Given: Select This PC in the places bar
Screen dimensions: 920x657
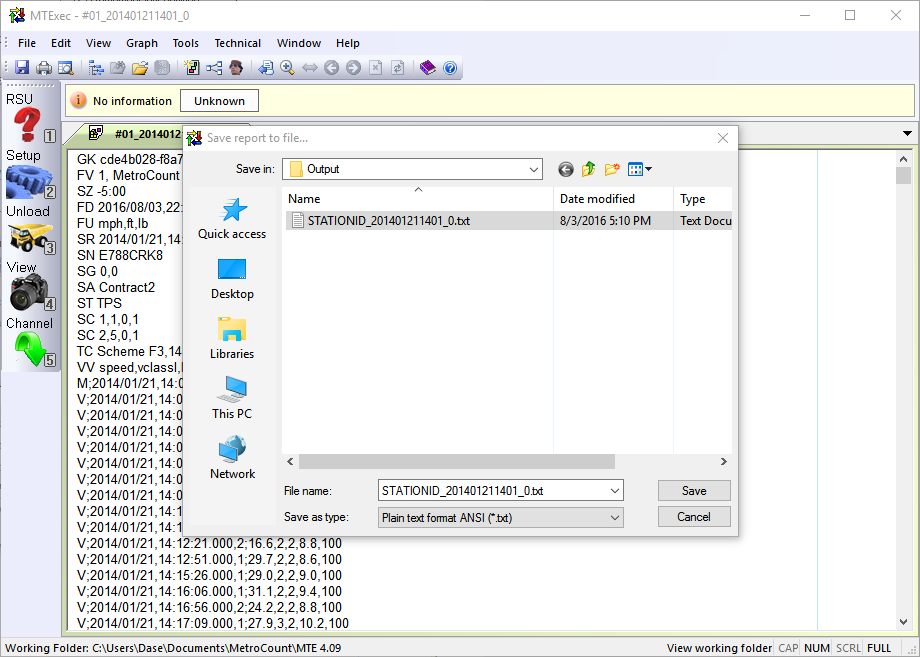Looking at the screenshot, I should click(x=232, y=398).
